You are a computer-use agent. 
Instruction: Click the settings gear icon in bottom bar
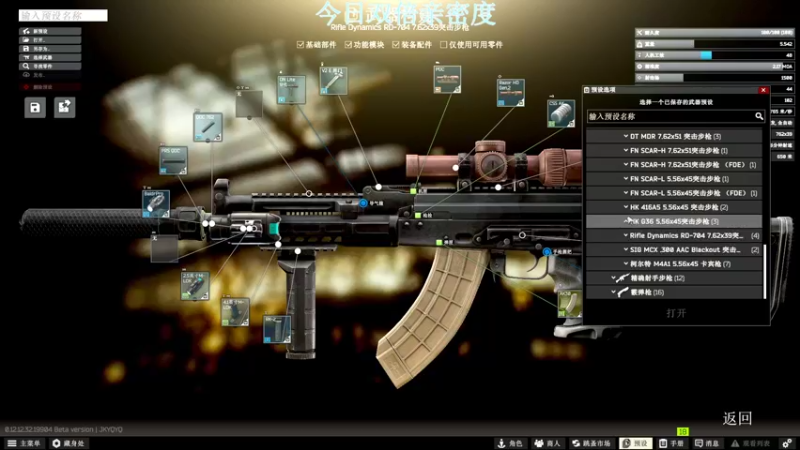(x=787, y=443)
